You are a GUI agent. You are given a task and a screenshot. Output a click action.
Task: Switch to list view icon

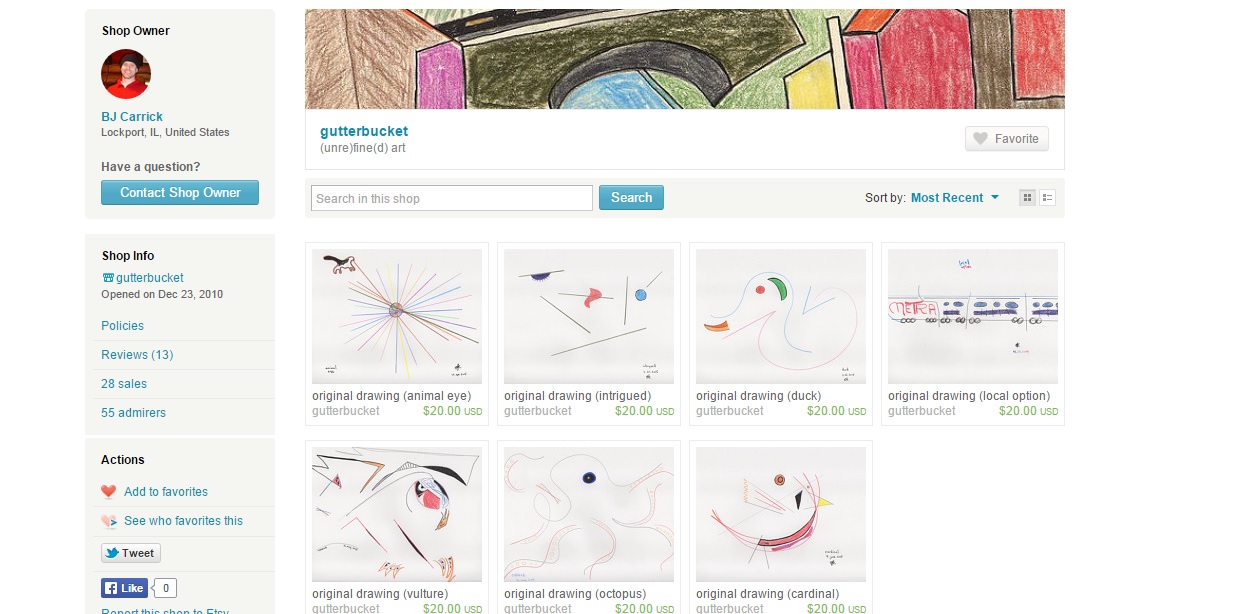(x=1048, y=198)
